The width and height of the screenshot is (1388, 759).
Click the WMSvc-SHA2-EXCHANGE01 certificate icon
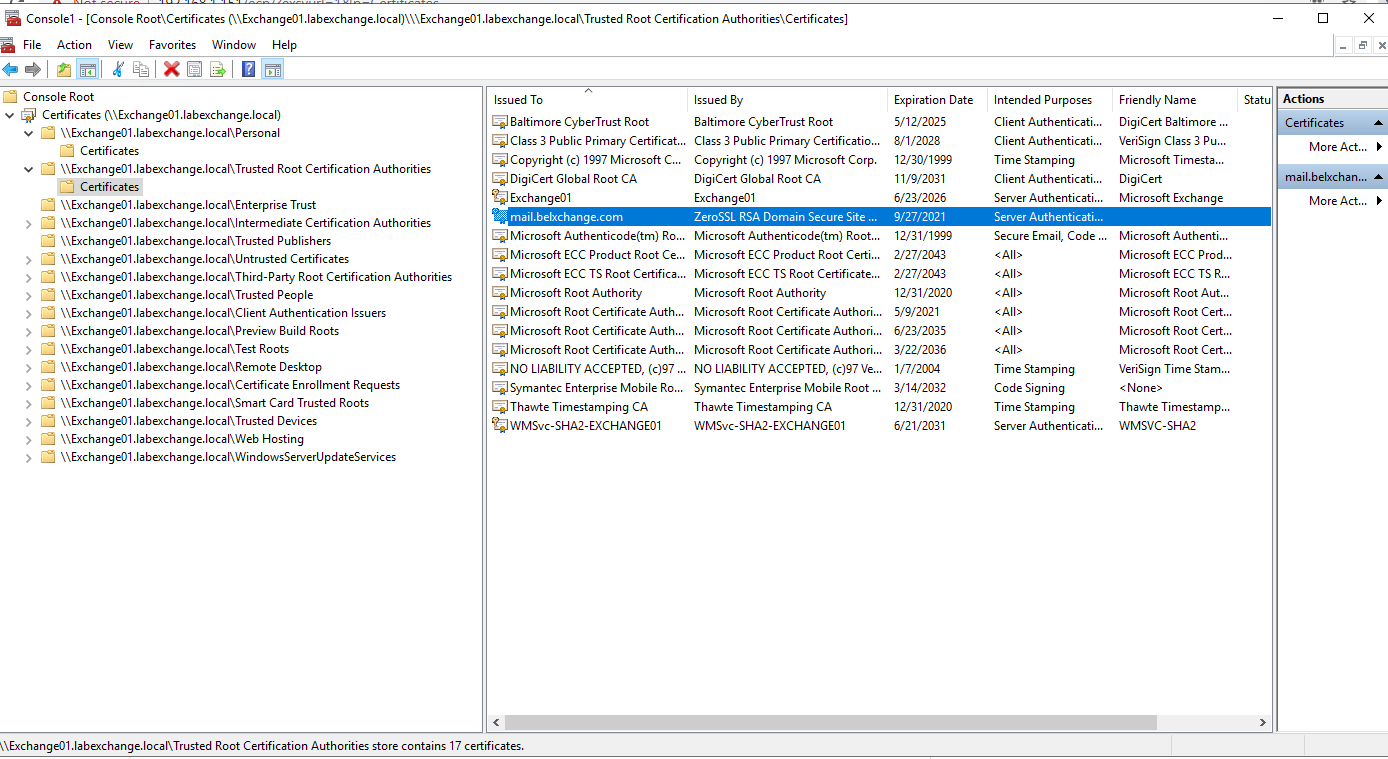pos(500,425)
